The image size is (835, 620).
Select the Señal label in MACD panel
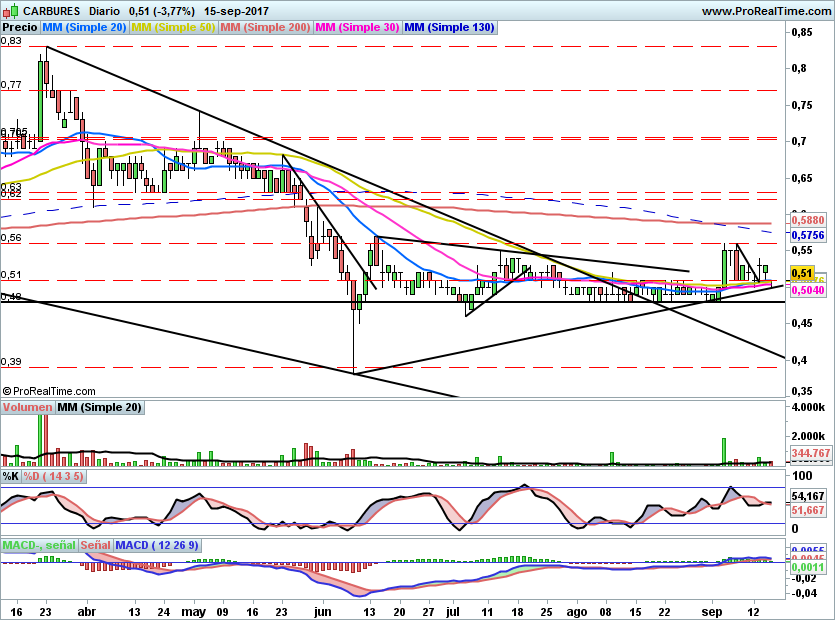[95, 545]
